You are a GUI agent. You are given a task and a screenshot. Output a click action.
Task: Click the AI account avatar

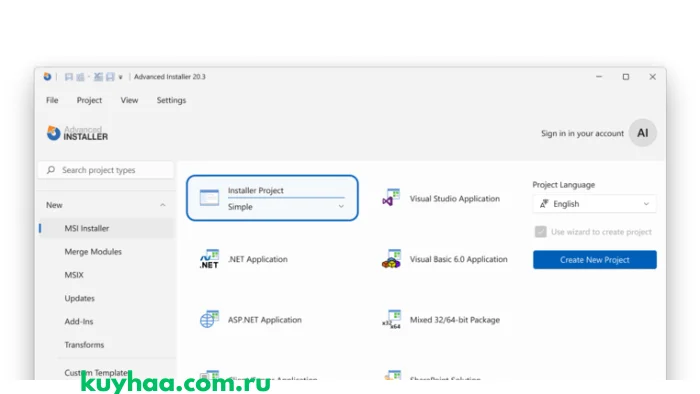point(642,133)
